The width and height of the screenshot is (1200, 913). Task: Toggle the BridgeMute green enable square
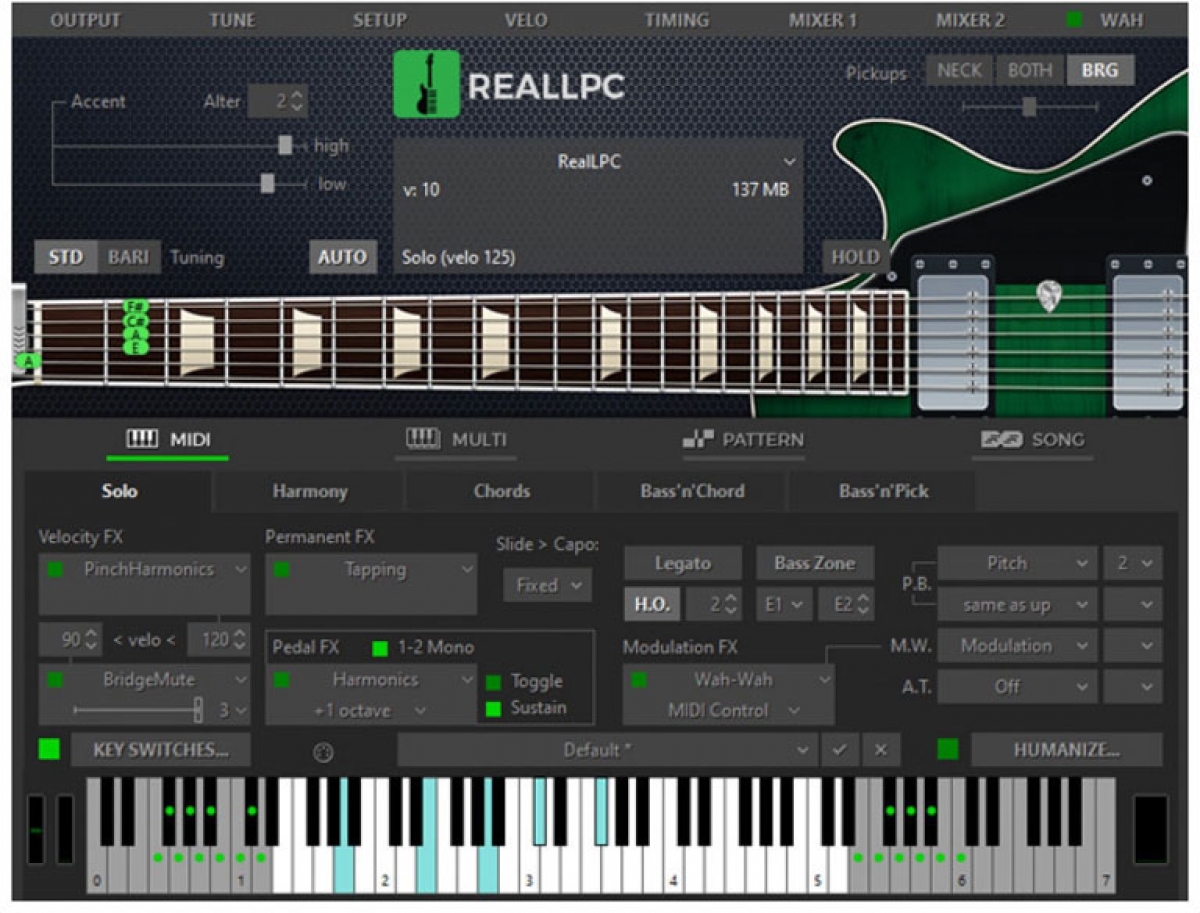55,680
